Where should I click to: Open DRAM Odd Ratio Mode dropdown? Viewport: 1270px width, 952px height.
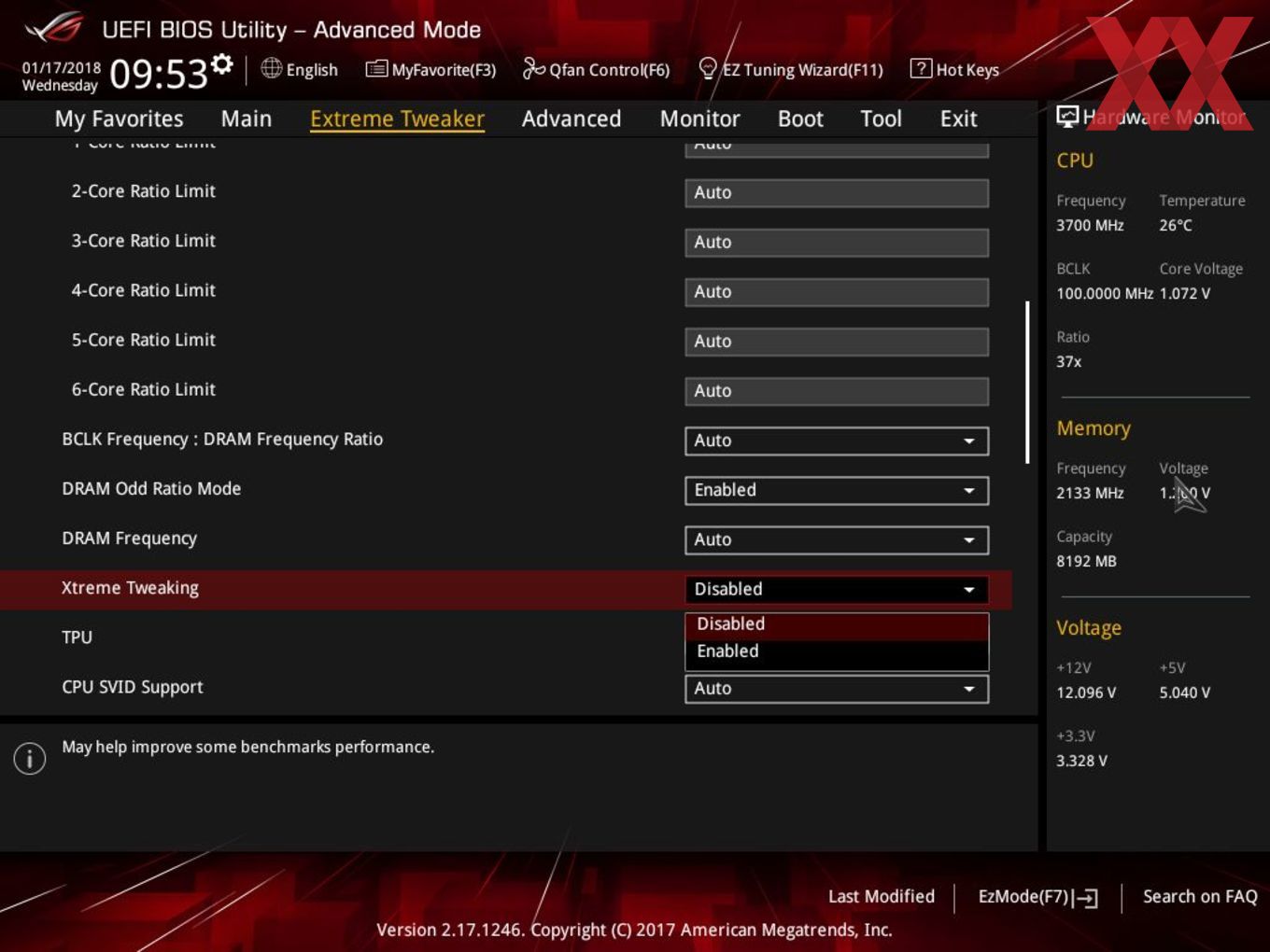(837, 490)
